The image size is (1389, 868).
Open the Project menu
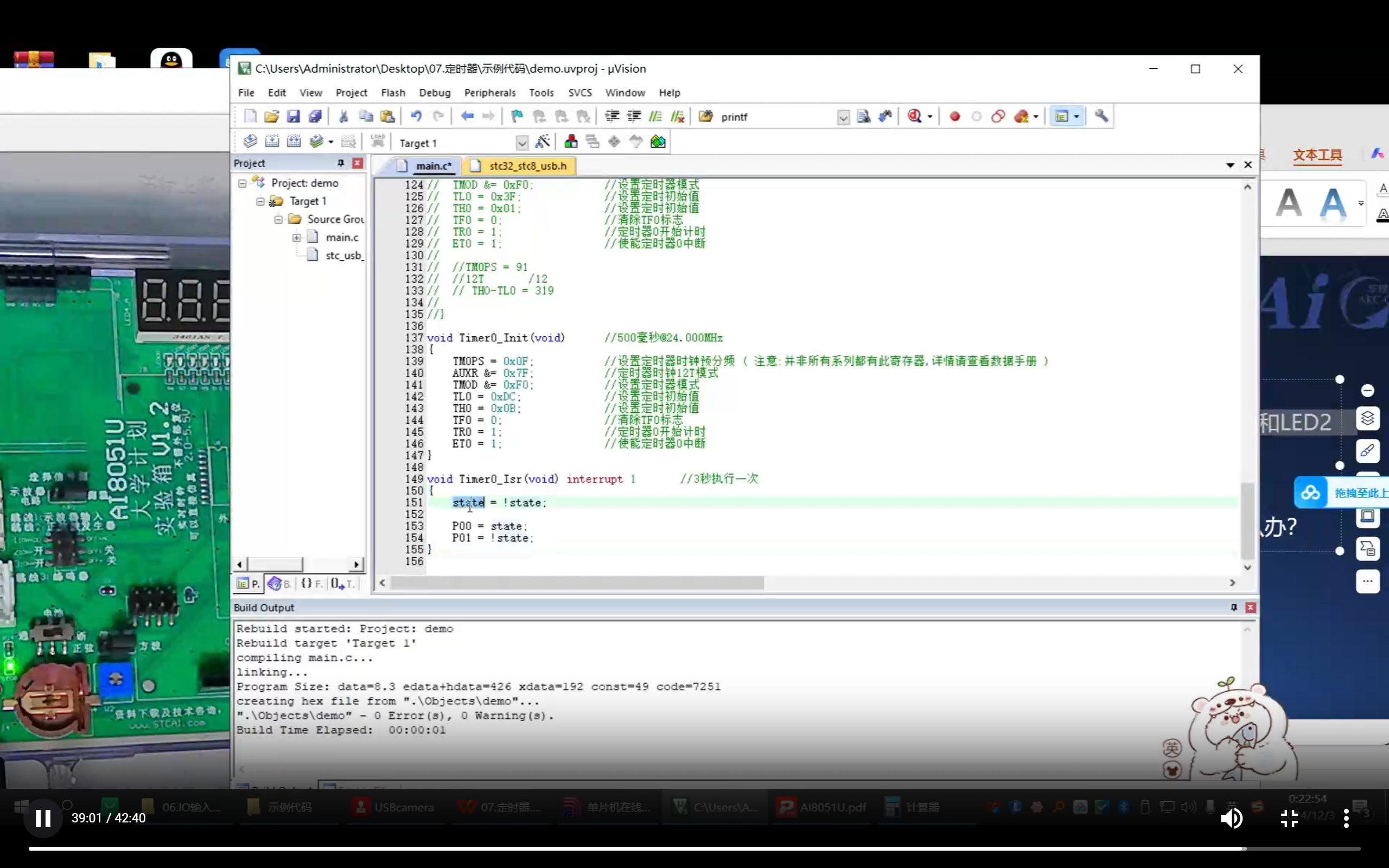[351, 92]
